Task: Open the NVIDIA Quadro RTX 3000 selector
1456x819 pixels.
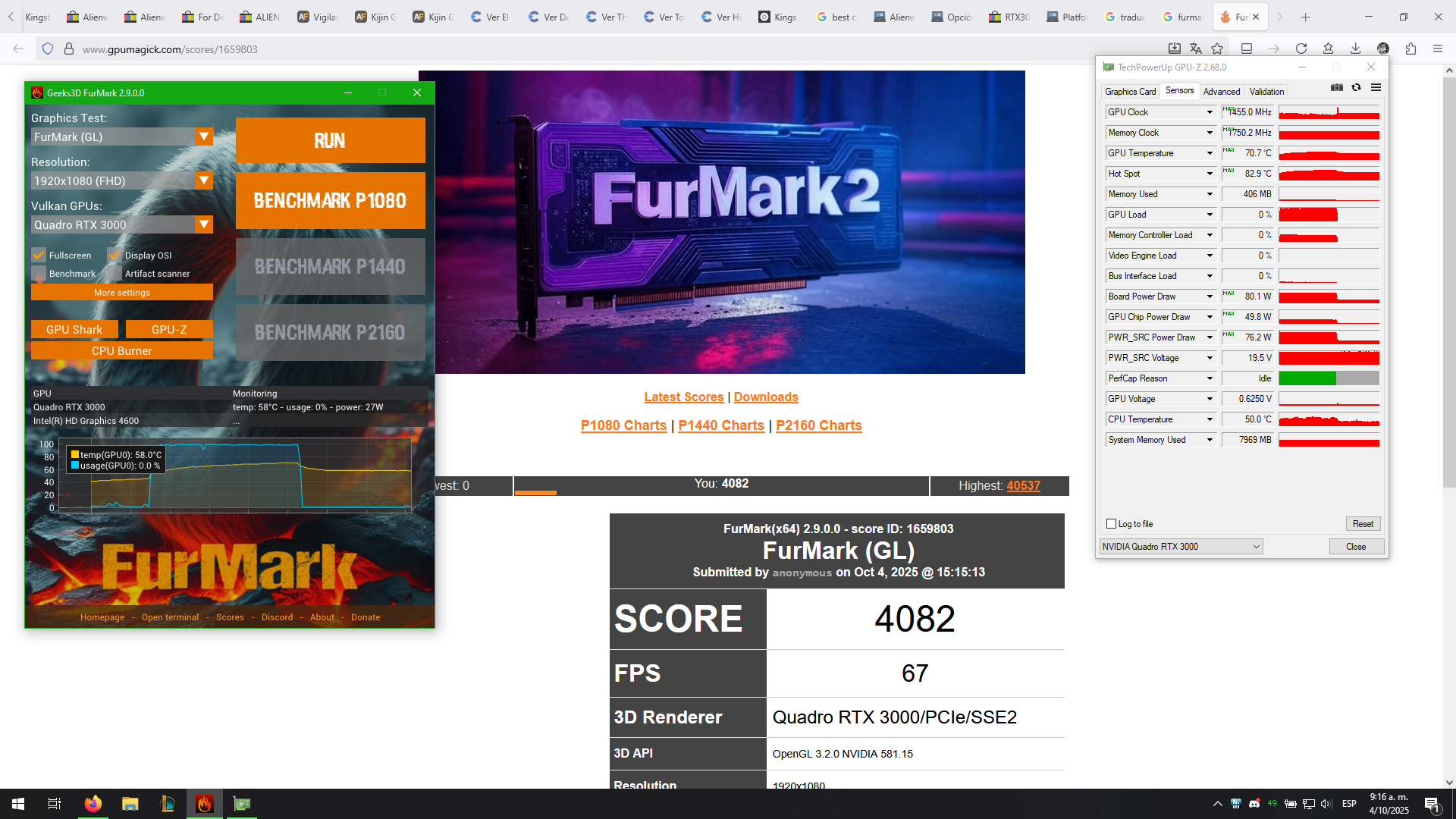Action: point(1181,547)
